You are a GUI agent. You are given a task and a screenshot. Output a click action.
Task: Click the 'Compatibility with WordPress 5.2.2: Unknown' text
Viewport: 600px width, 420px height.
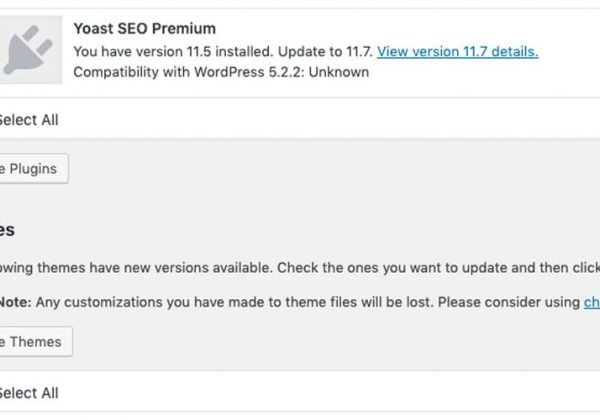tap(221, 72)
